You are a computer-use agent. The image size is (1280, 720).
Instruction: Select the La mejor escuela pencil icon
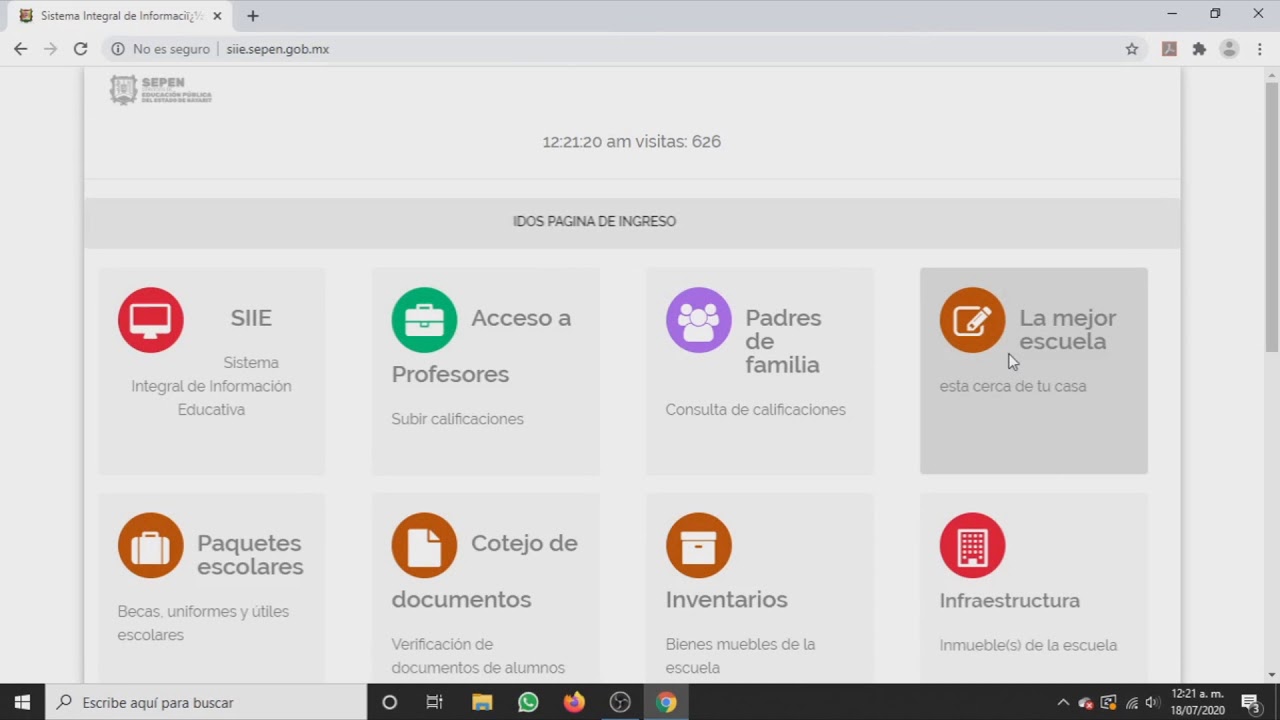[971, 320]
